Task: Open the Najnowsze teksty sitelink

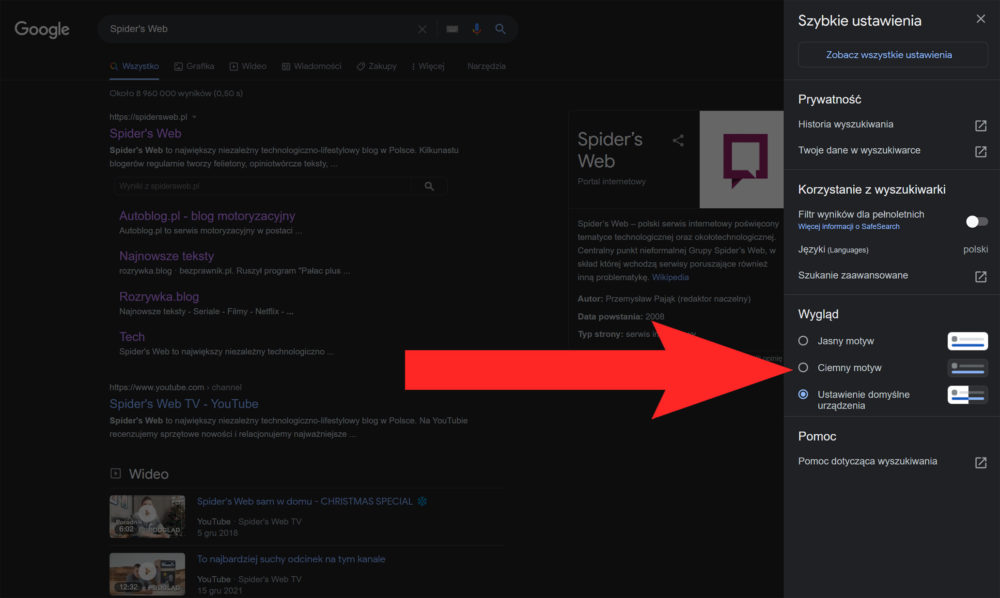Action: click(x=166, y=256)
